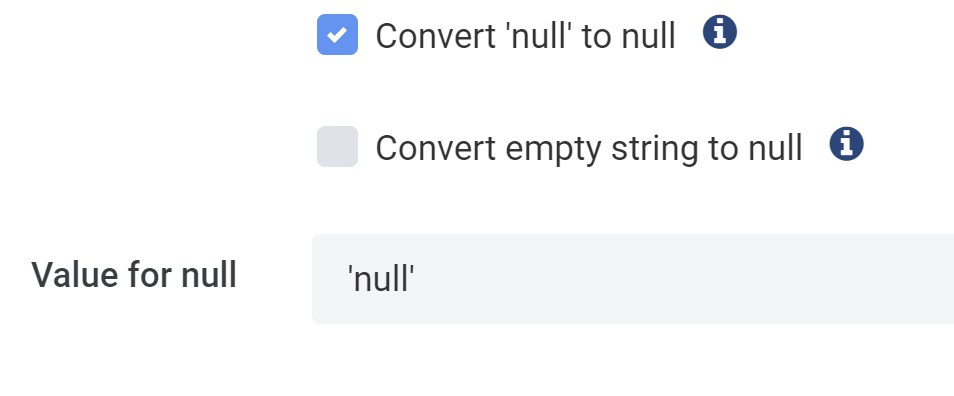The image size is (954, 396).
Task: Click the "Value for null" field label
Action: point(134,274)
